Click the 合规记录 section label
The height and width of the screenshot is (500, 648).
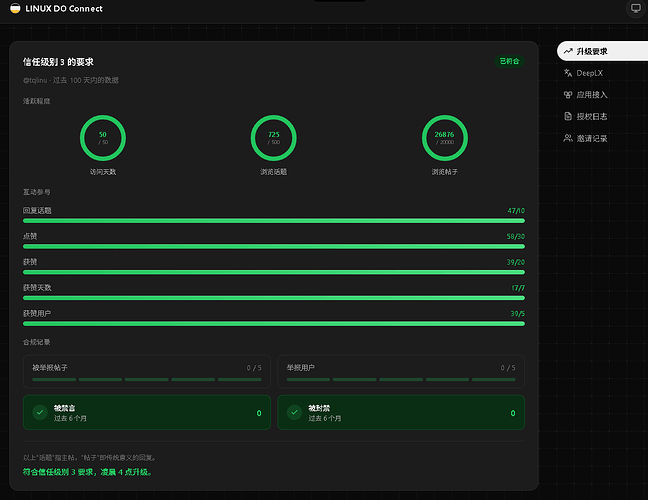(37, 342)
